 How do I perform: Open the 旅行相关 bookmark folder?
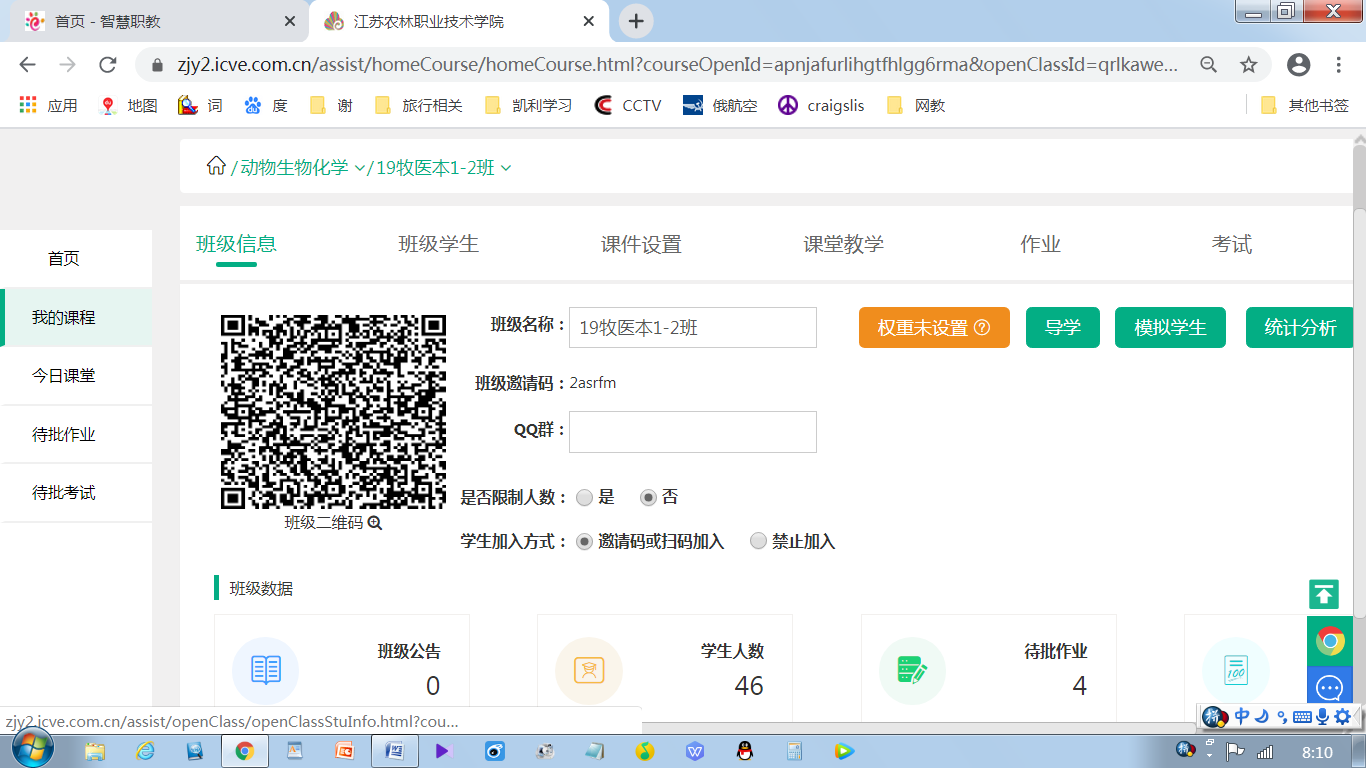(418, 105)
